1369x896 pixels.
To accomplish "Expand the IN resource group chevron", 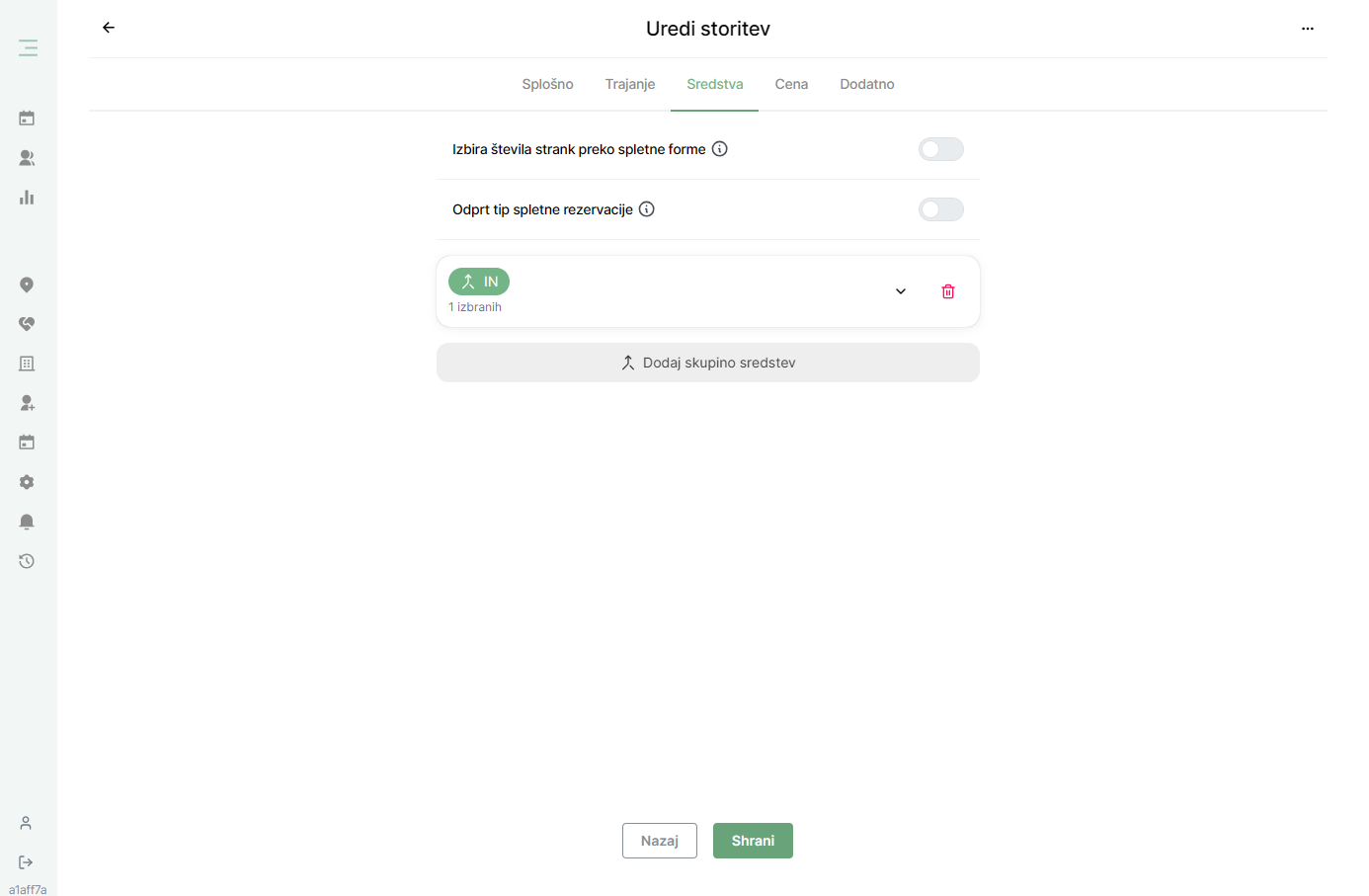I will (x=901, y=291).
